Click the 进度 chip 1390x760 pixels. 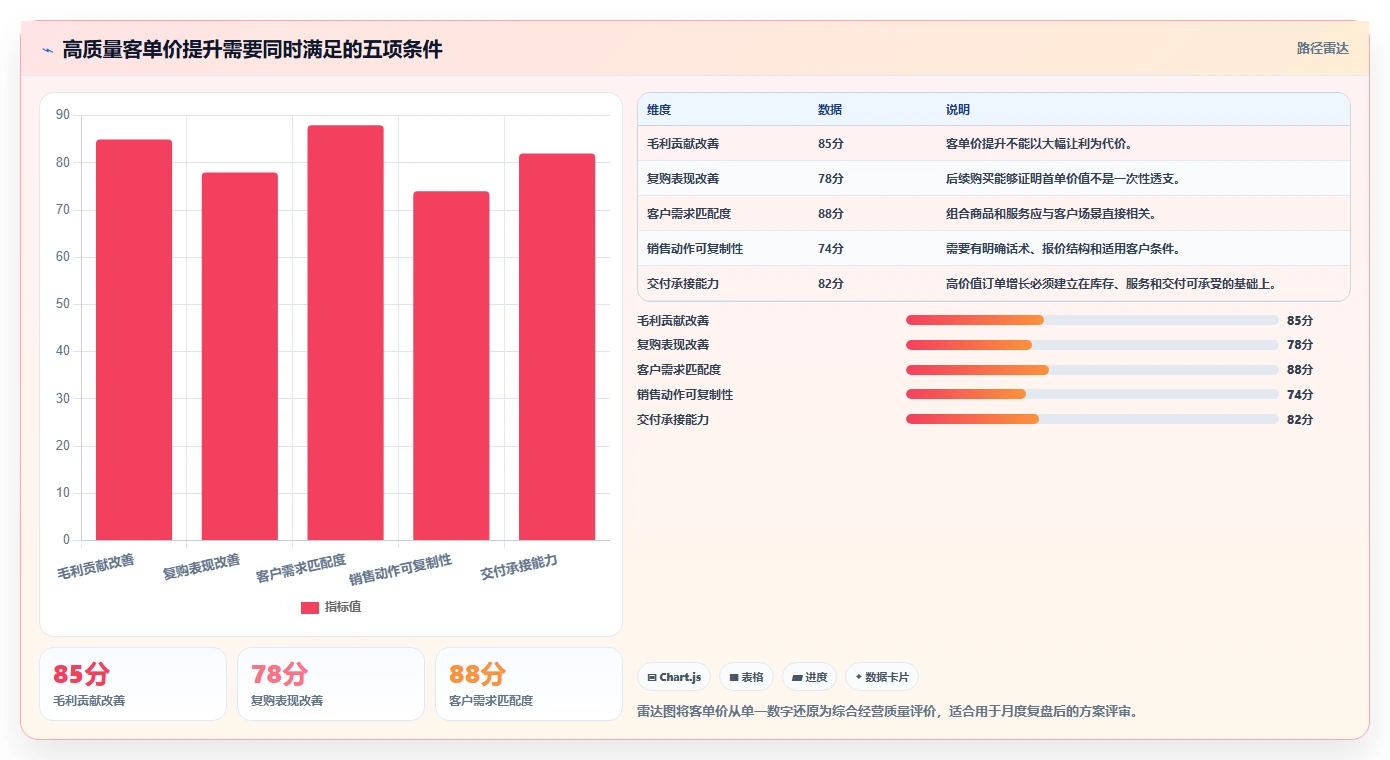click(x=809, y=677)
